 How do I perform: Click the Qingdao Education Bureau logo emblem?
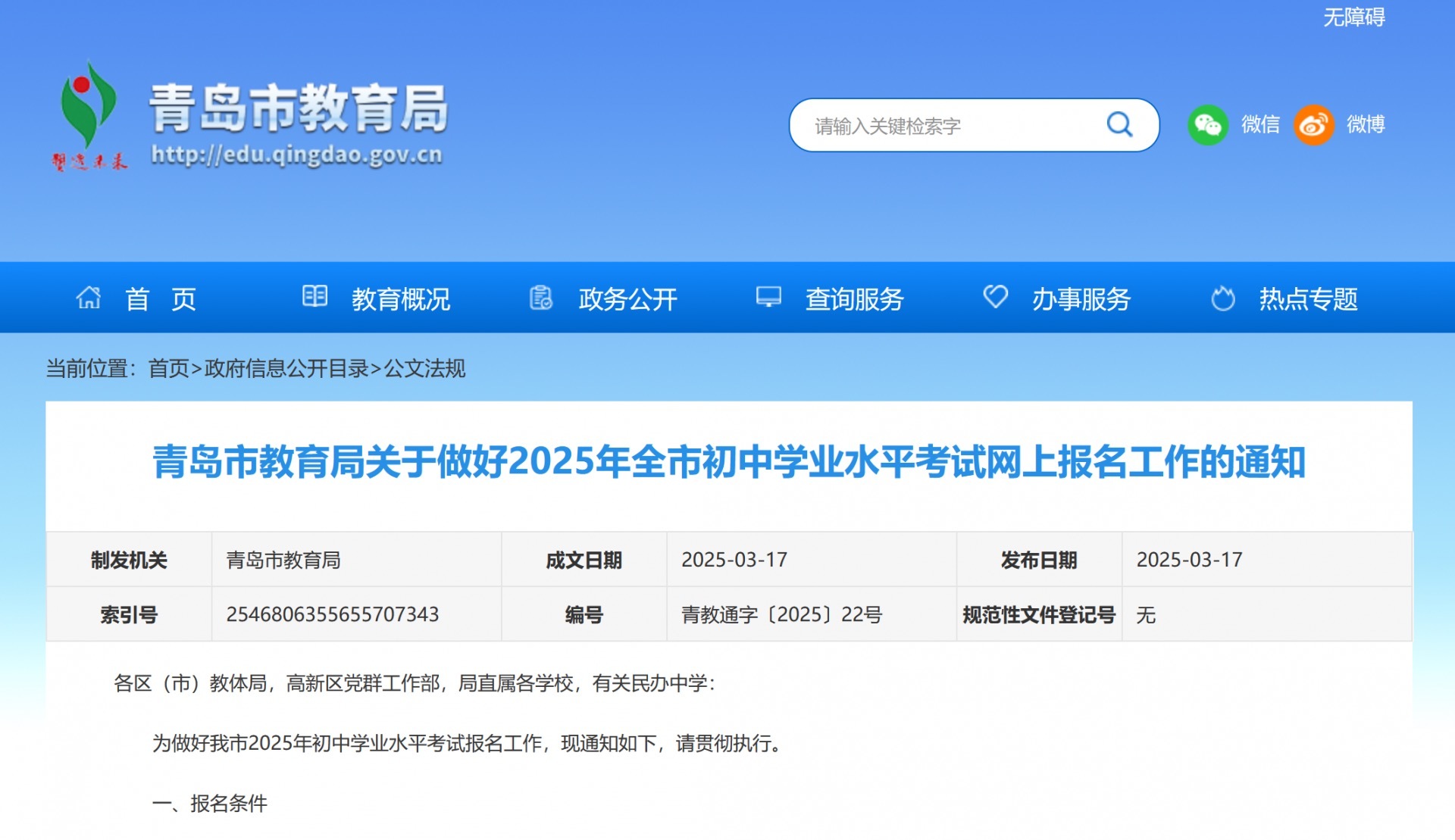[x=89, y=115]
